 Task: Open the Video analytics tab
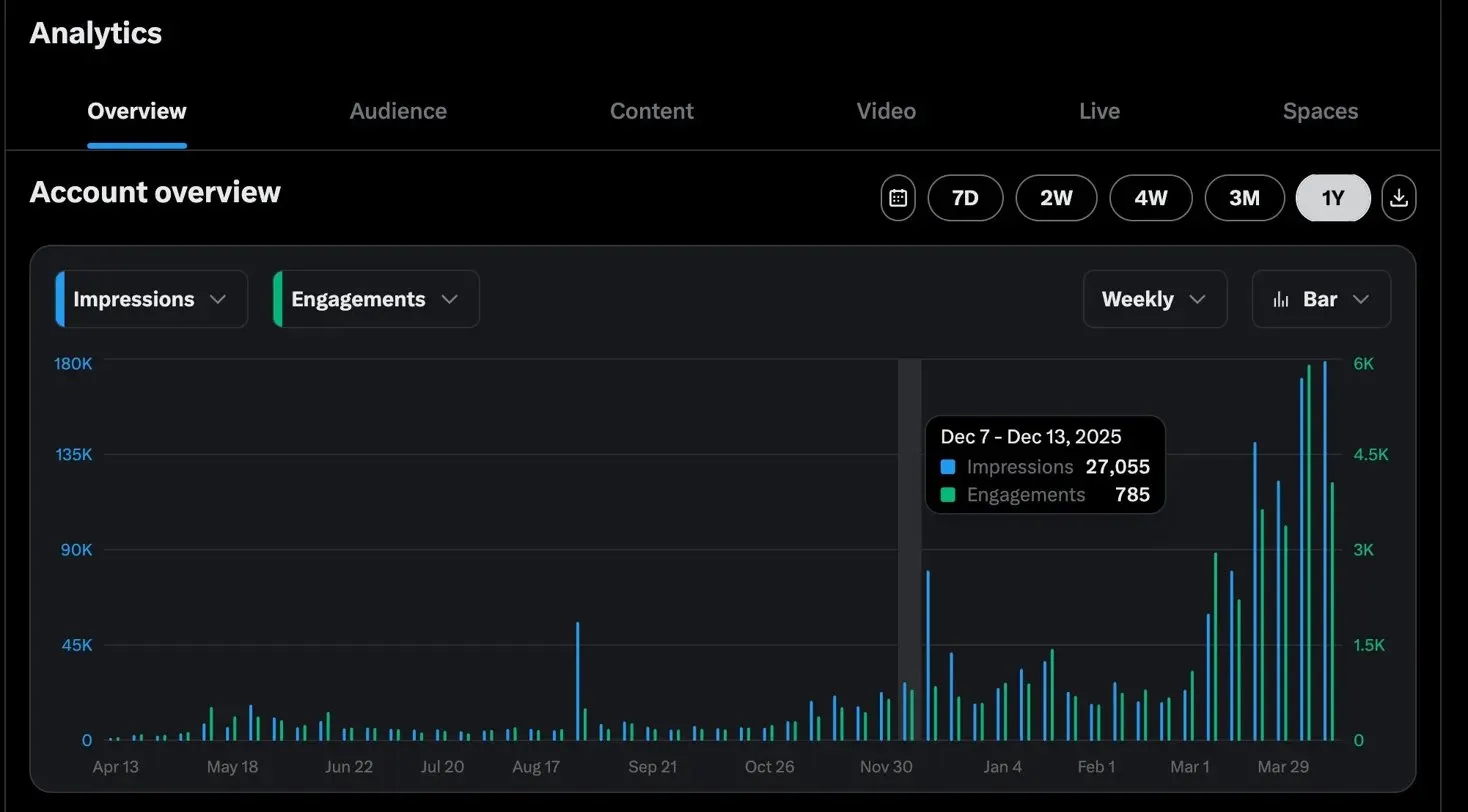click(886, 111)
